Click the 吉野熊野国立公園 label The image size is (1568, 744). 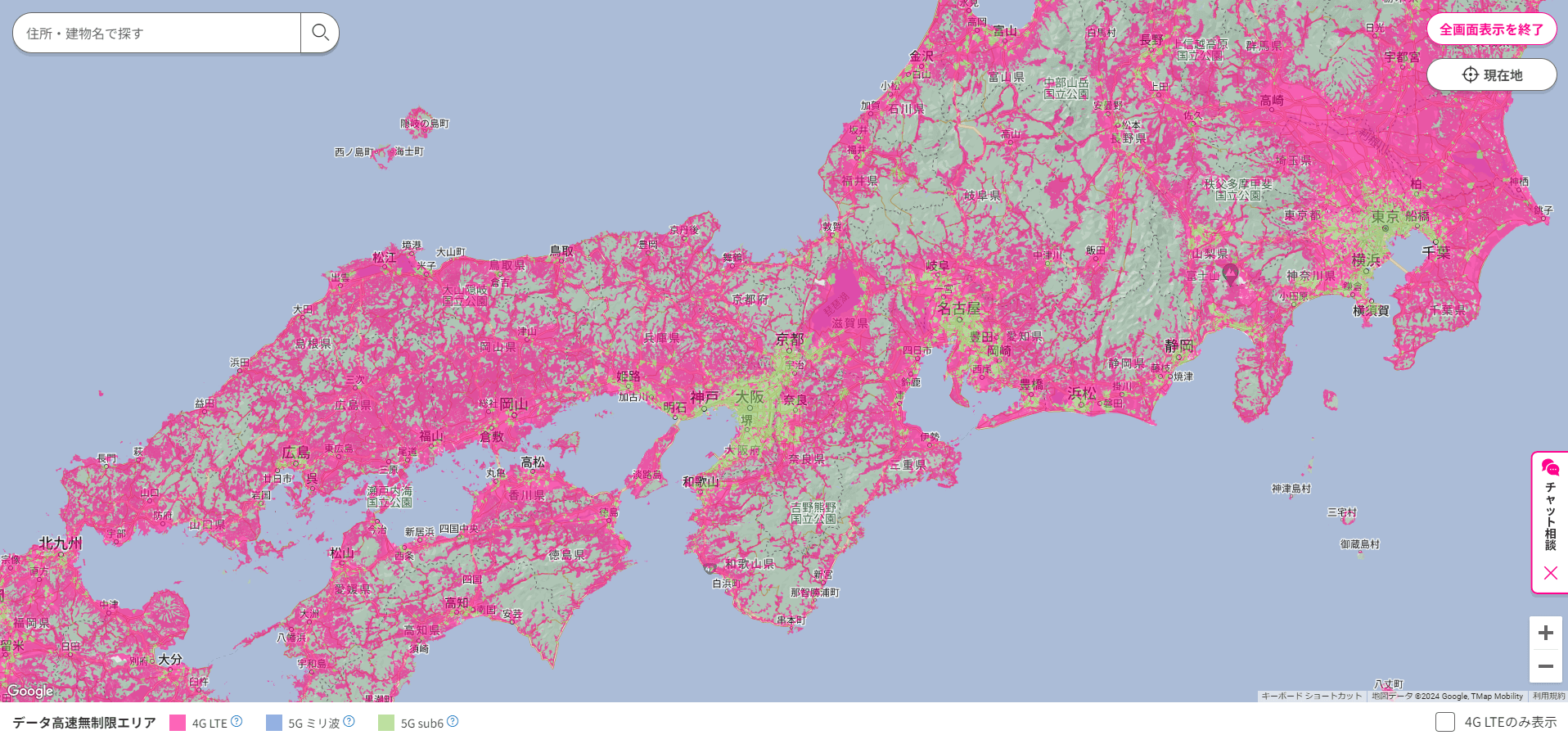click(x=813, y=513)
